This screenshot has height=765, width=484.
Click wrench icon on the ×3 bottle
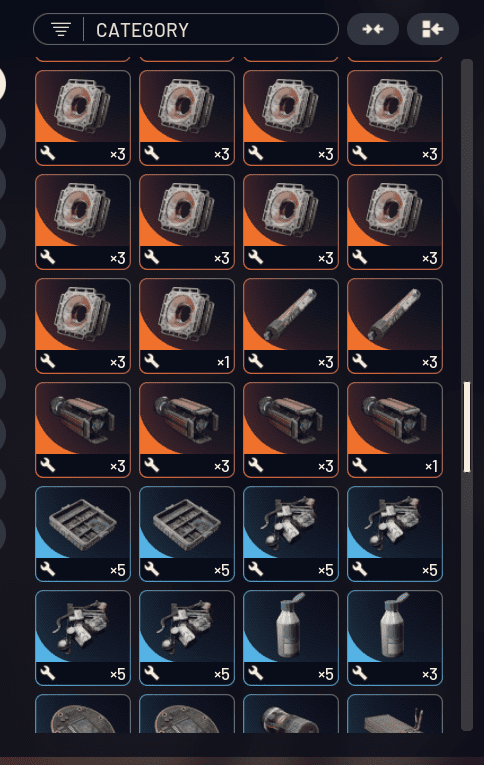(x=360, y=673)
